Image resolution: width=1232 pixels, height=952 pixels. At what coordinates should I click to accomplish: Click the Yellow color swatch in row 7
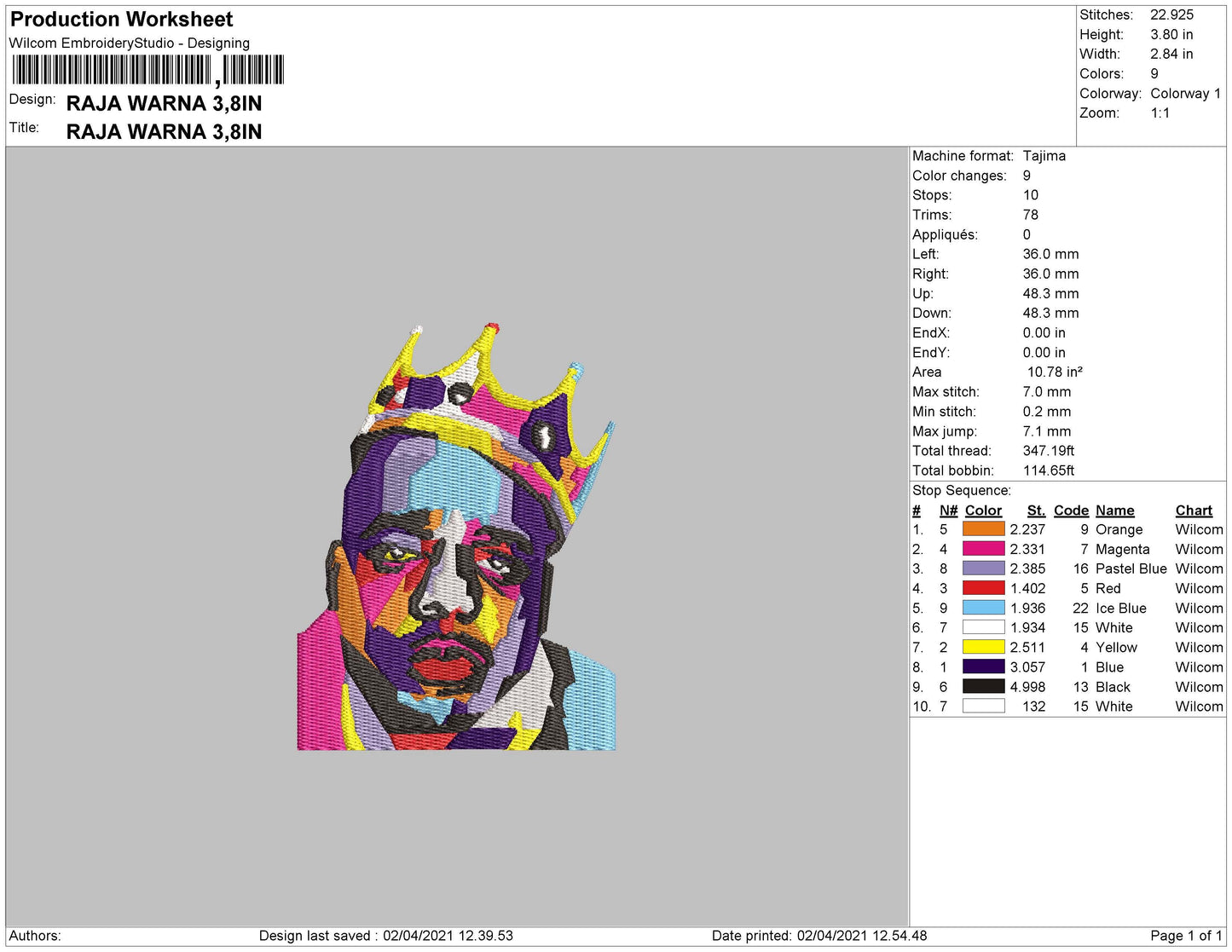pyautogui.click(x=983, y=647)
